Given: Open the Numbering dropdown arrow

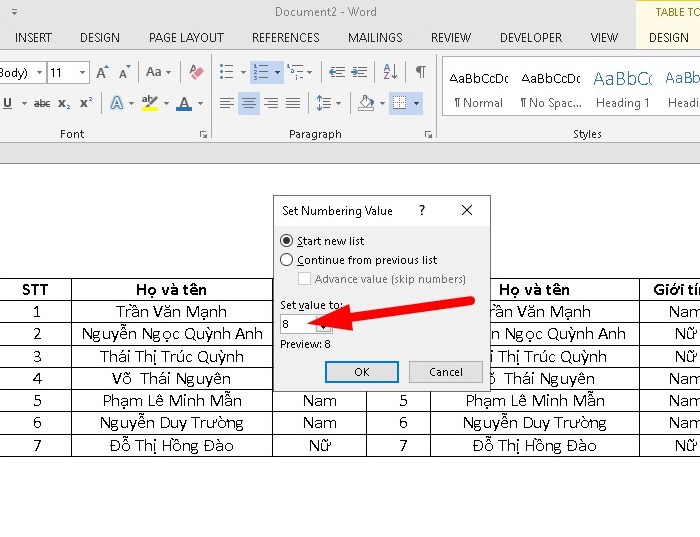Looking at the screenshot, I should (x=277, y=72).
